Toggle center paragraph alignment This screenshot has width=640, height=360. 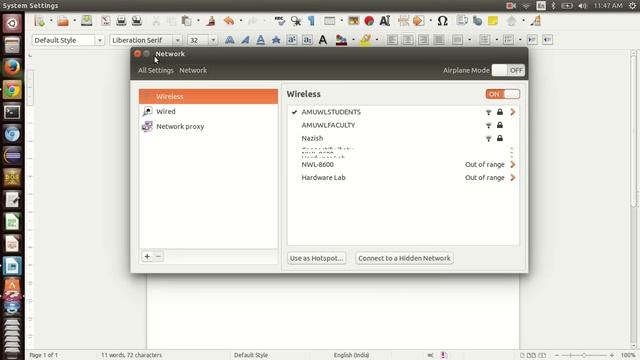coord(408,40)
